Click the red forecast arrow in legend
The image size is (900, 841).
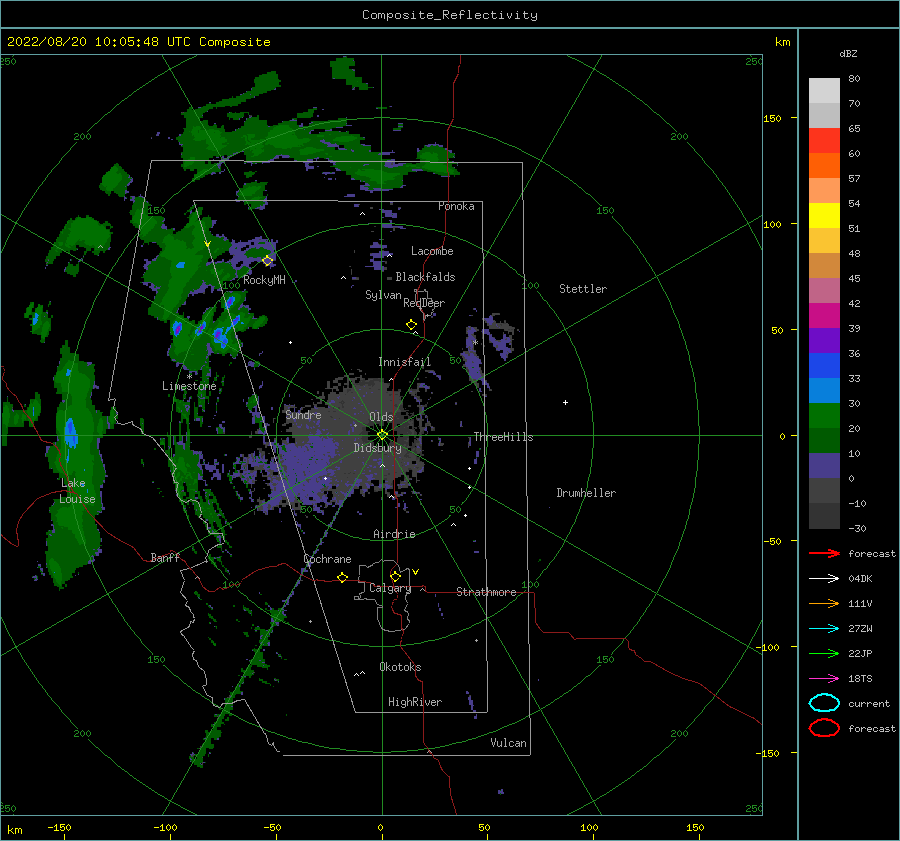(x=824, y=553)
